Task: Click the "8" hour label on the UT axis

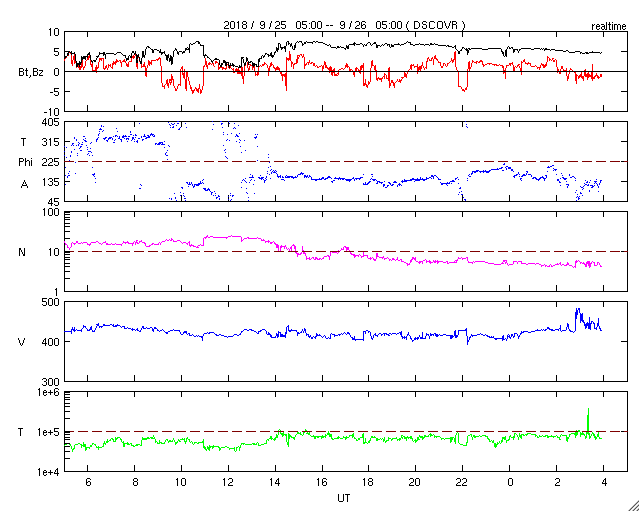Action: pos(135,482)
